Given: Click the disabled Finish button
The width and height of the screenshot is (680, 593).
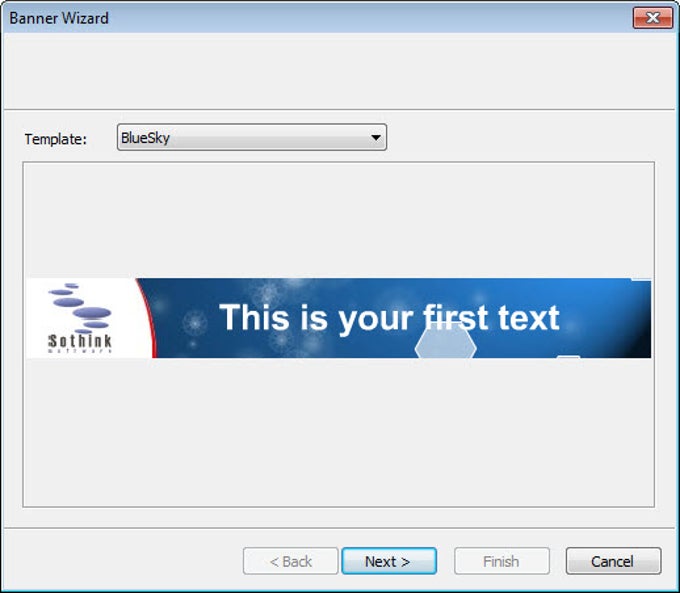Looking at the screenshot, I should [502, 561].
